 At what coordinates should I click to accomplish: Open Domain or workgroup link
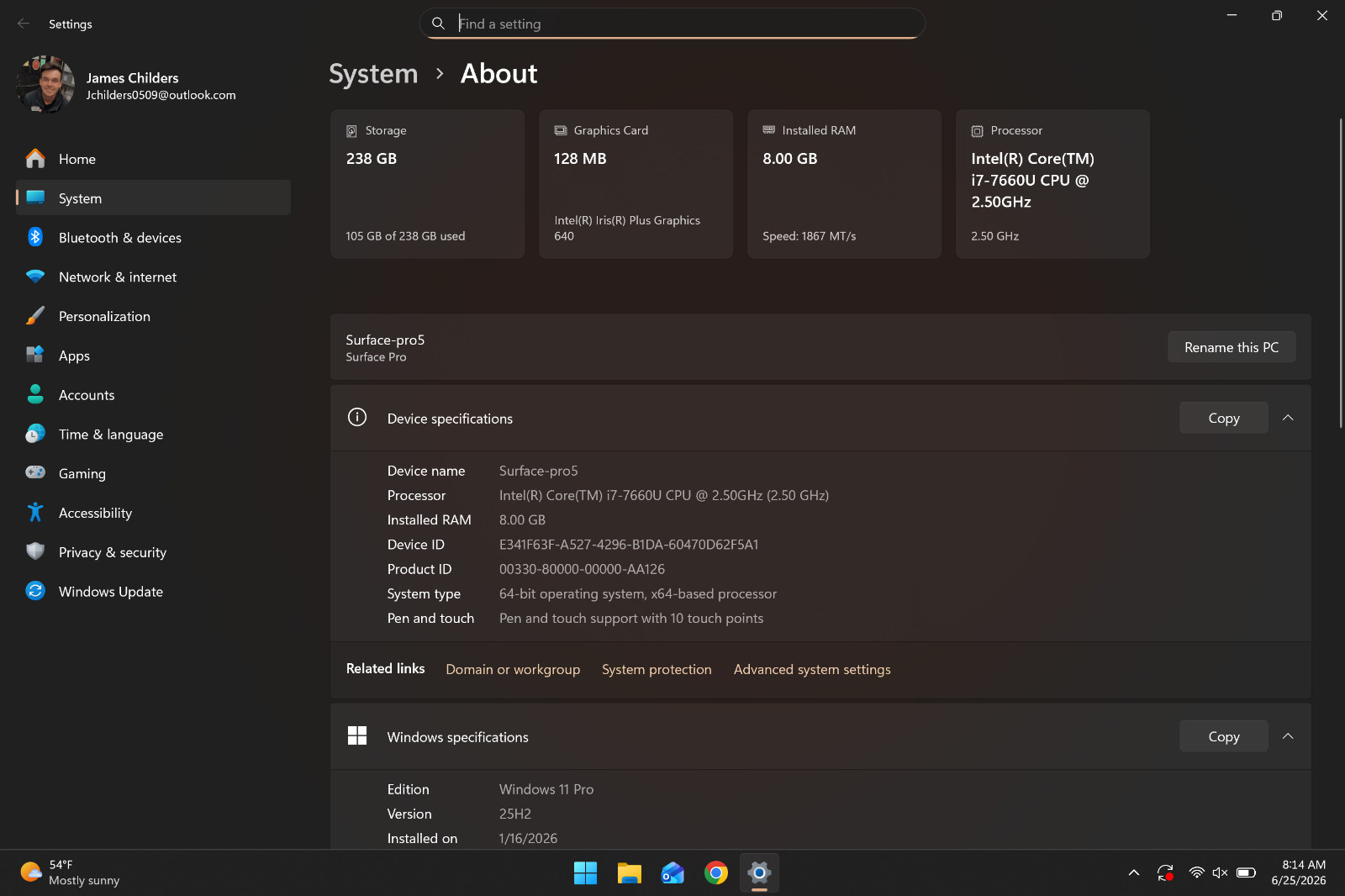(513, 670)
